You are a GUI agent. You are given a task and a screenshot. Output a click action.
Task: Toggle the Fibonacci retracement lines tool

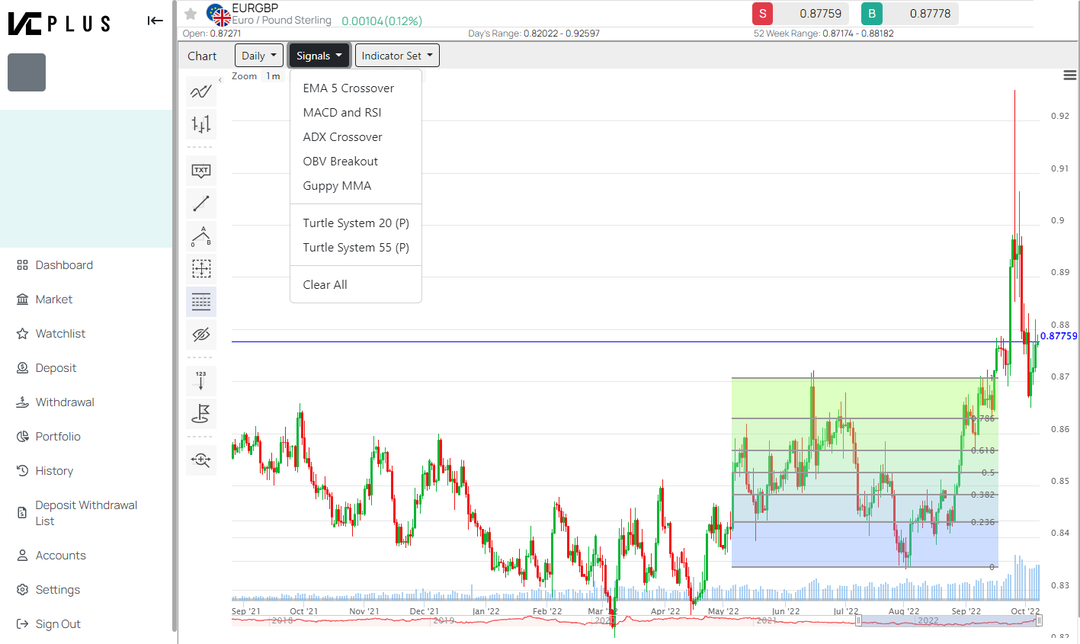pyautogui.click(x=201, y=301)
